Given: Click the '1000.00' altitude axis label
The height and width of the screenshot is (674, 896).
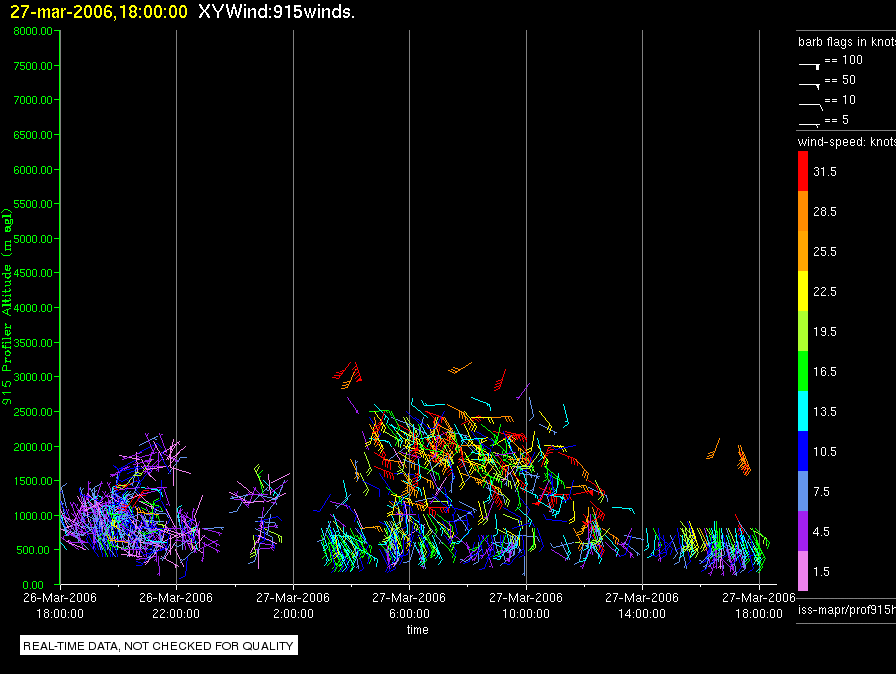Looking at the screenshot, I should tap(33, 516).
